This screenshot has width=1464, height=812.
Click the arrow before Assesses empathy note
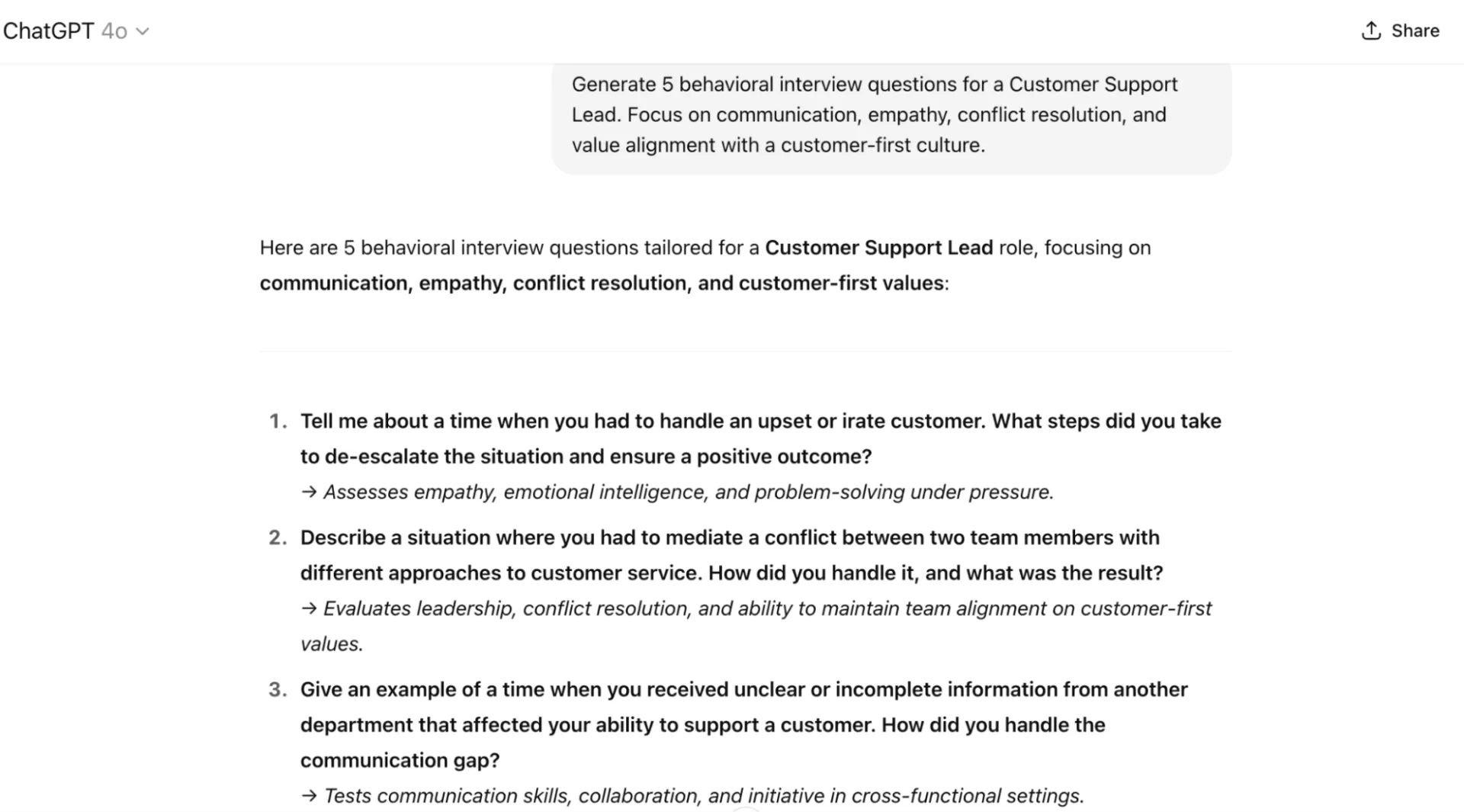(x=309, y=493)
